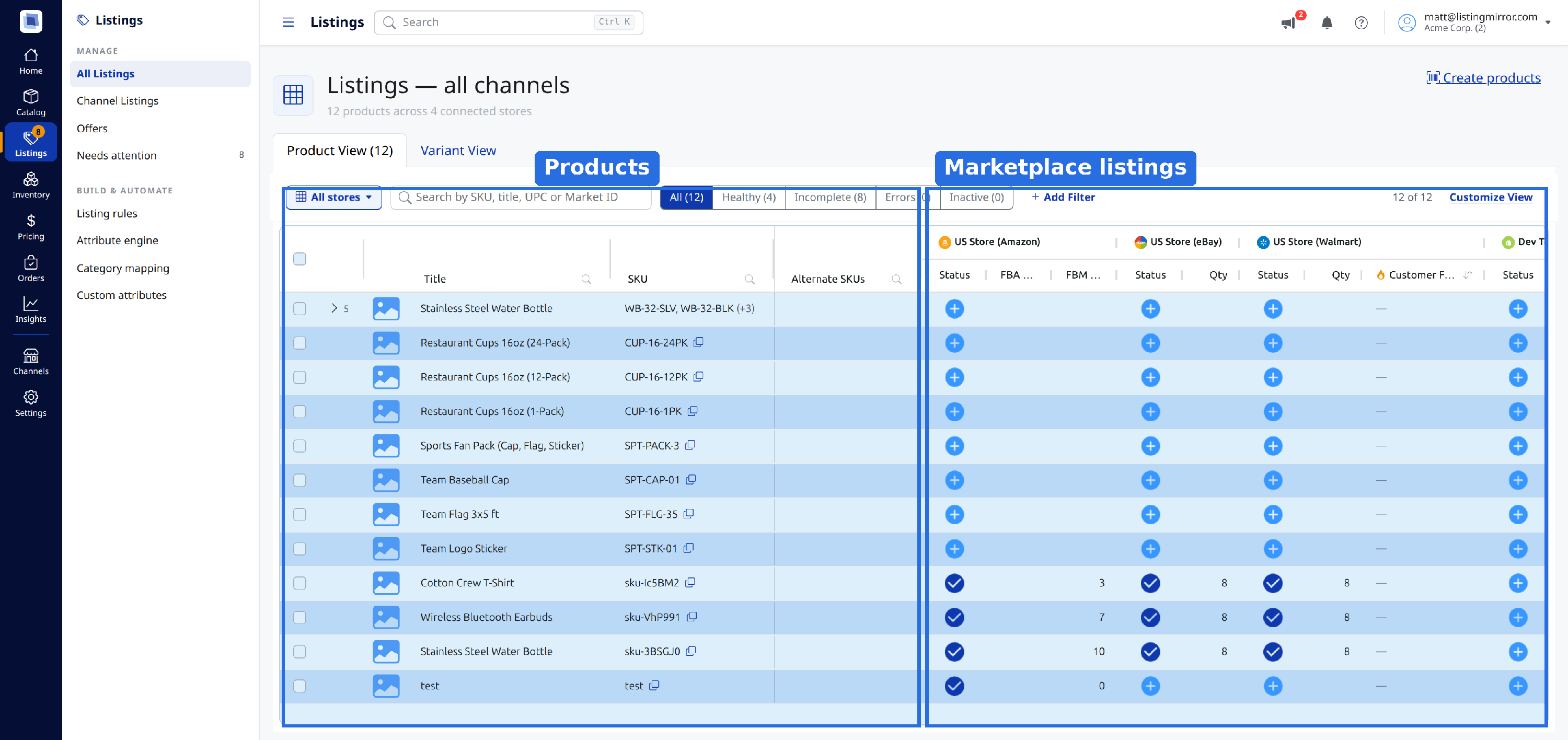The width and height of the screenshot is (1568, 740).
Task: Tick the test product checkbox
Action: [299, 686]
